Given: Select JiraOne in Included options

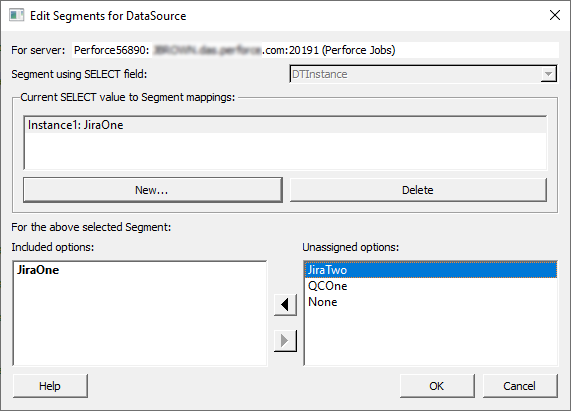Looking at the screenshot, I should (x=140, y=270).
